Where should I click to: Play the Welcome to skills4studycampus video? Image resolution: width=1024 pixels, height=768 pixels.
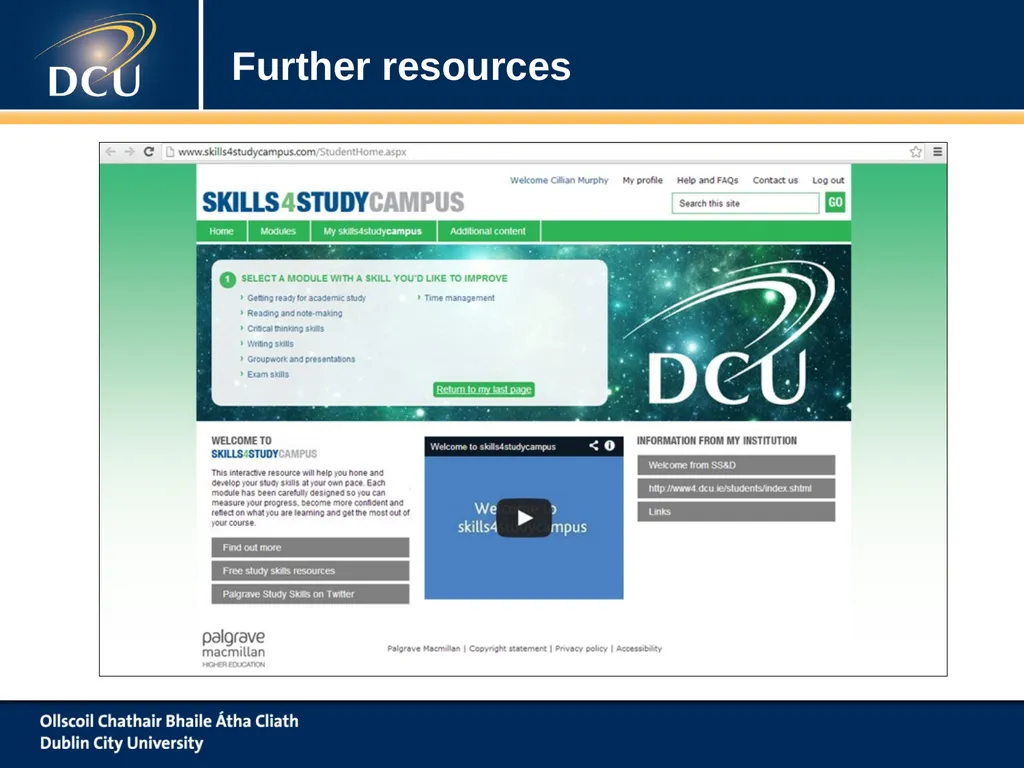pos(524,518)
